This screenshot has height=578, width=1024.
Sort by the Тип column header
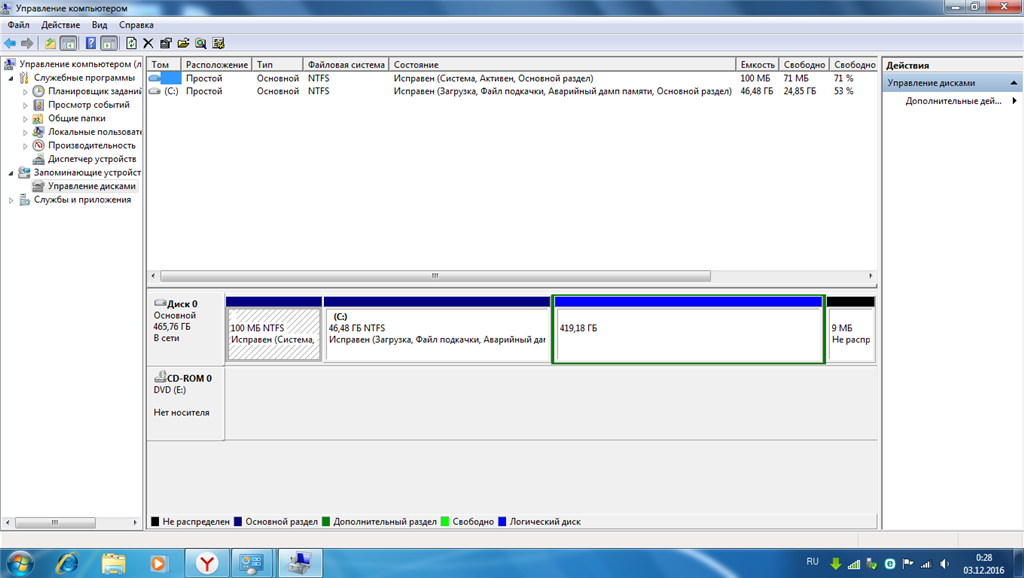[278, 65]
